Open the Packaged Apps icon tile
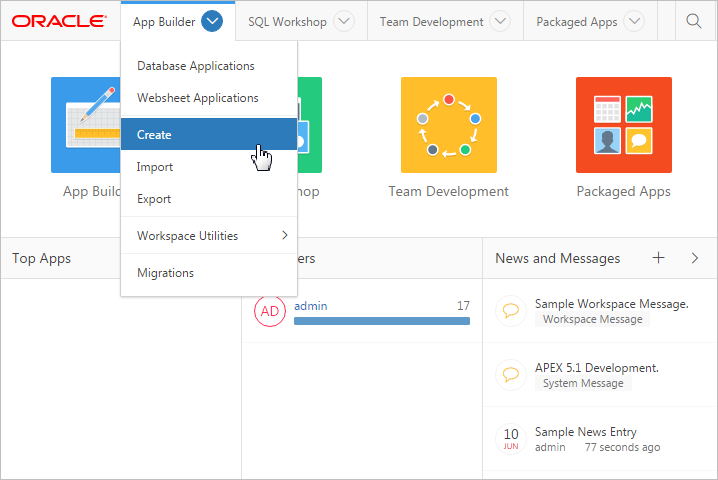The height and width of the screenshot is (480, 718). point(623,125)
